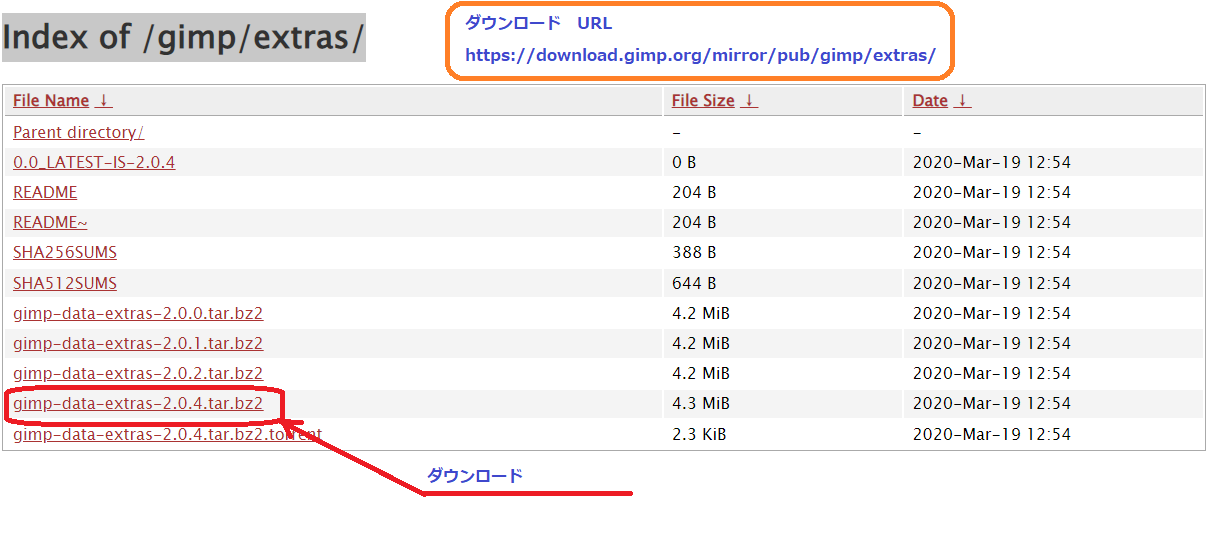Open the SHA512SUMS file

pyautogui.click(x=65, y=283)
